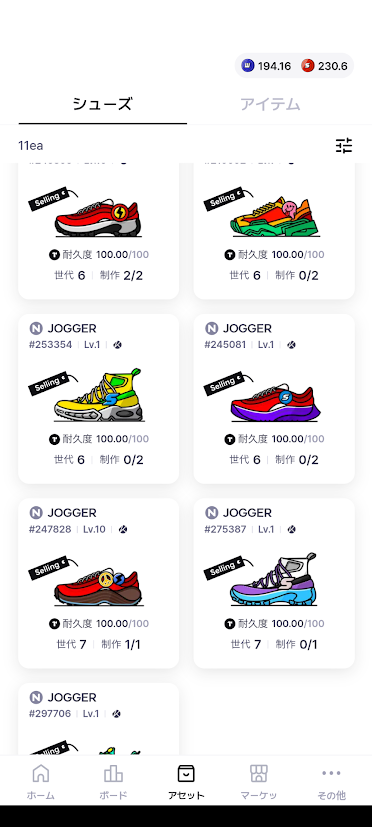The image size is (372, 827).
Task: Open JOGGER #247828 Lv.10 shoe card
Action: click(x=99, y=583)
